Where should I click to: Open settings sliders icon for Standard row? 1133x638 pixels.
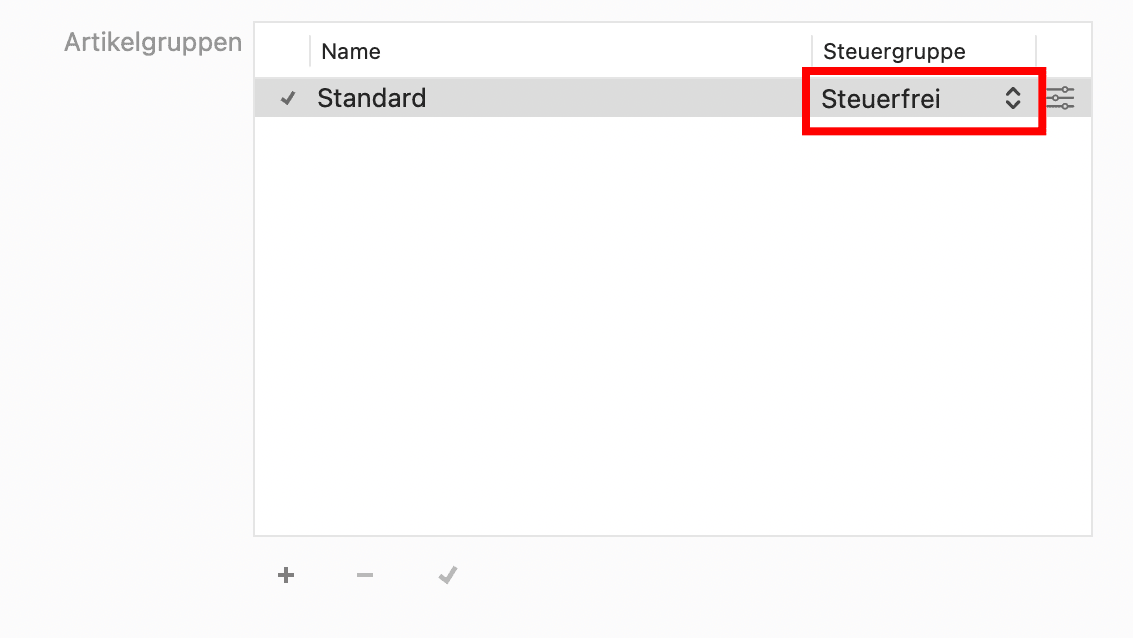[x=1060, y=98]
